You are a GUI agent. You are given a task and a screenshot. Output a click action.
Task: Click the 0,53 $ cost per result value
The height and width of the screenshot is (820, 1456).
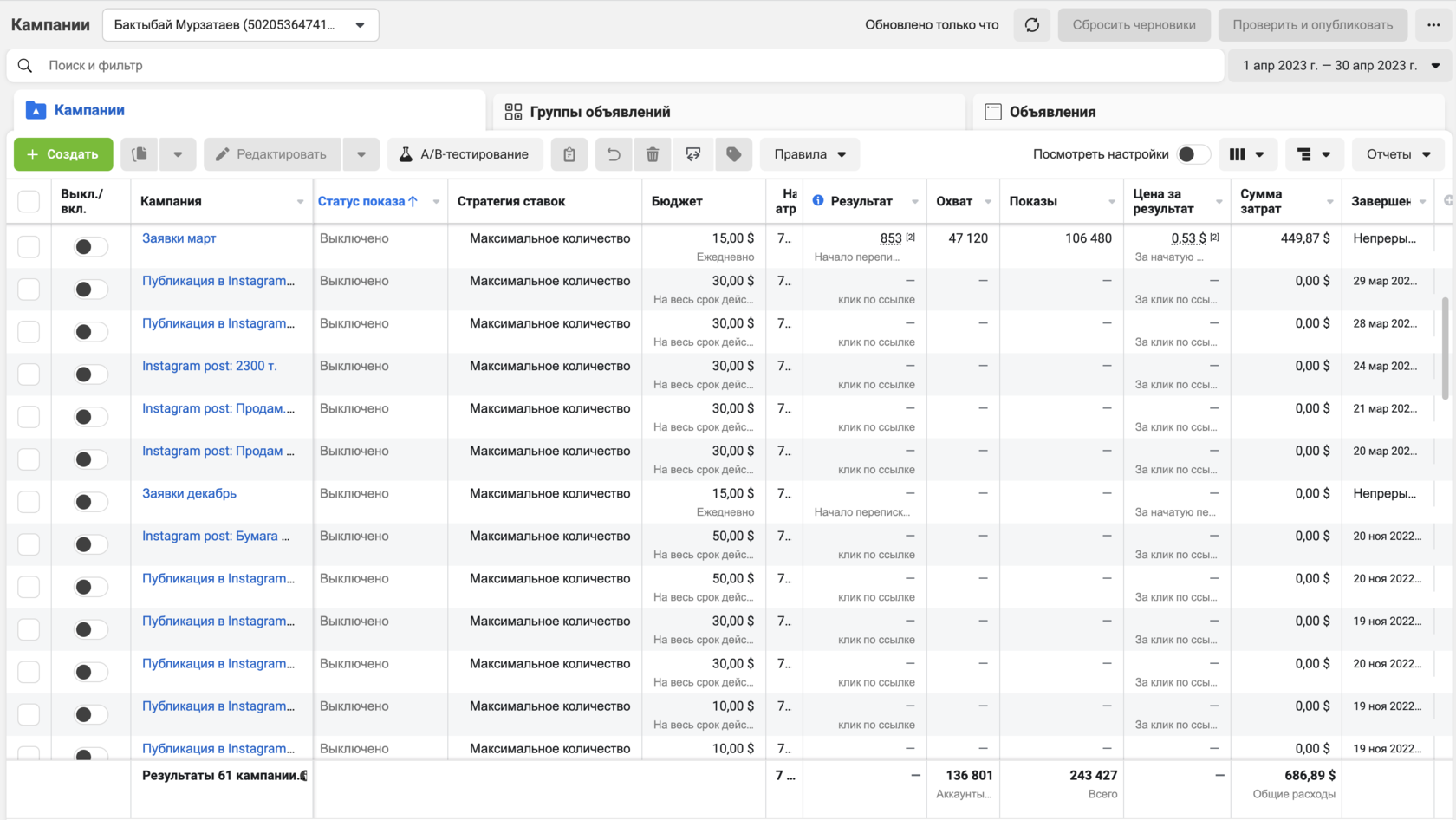click(1188, 238)
